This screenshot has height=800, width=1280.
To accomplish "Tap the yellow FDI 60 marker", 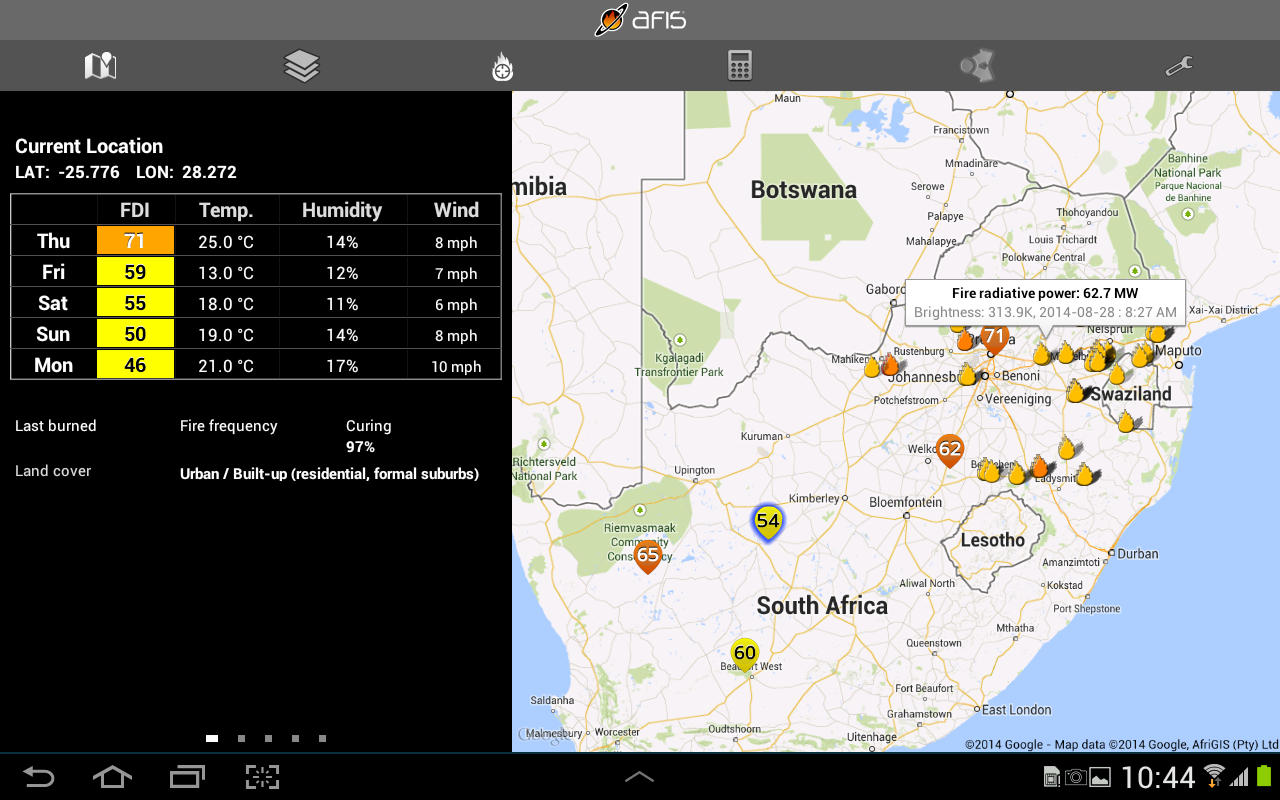I will coord(744,654).
